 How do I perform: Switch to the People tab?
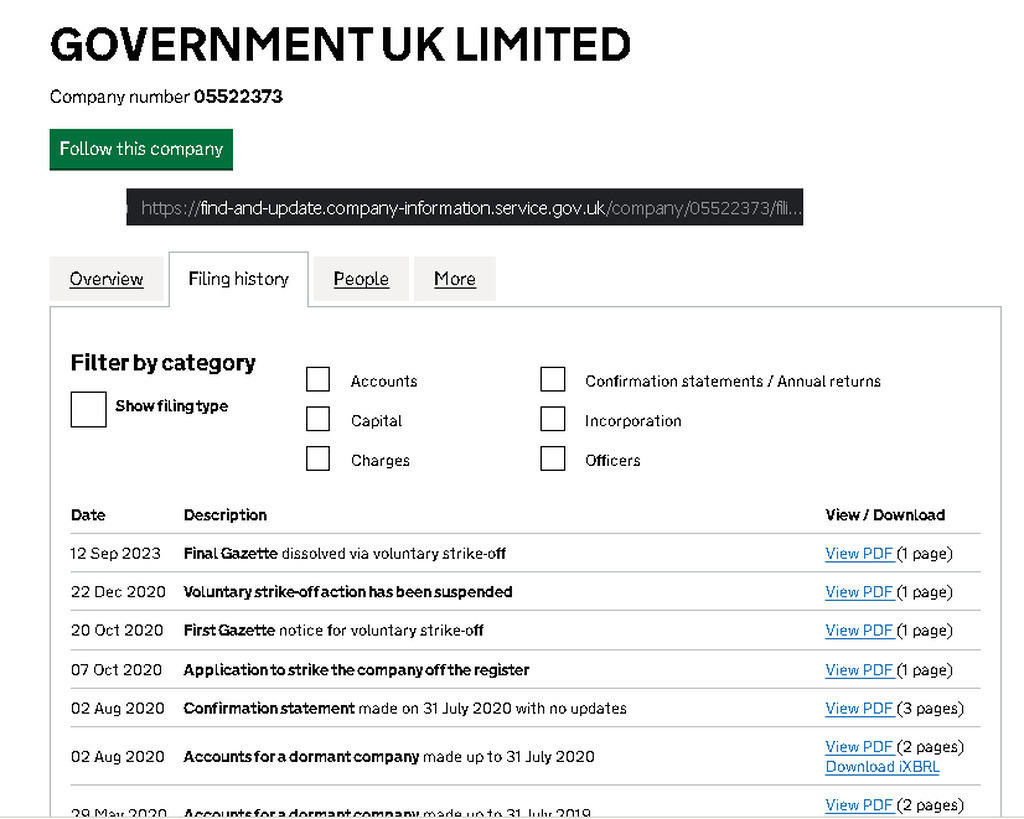361,279
